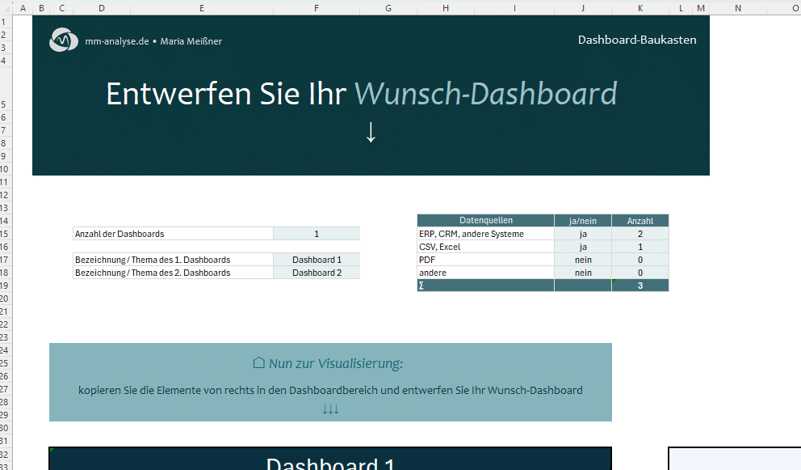Image resolution: width=801 pixels, height=470 pixels.
Task: Select the 'nein' cell in the PDF row
Action: click(x=583, y=260)
